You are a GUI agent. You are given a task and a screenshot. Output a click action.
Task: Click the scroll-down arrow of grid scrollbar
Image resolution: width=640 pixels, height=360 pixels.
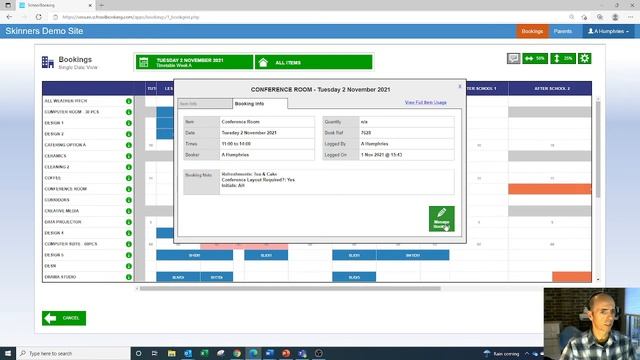click(x=598, y=280)
